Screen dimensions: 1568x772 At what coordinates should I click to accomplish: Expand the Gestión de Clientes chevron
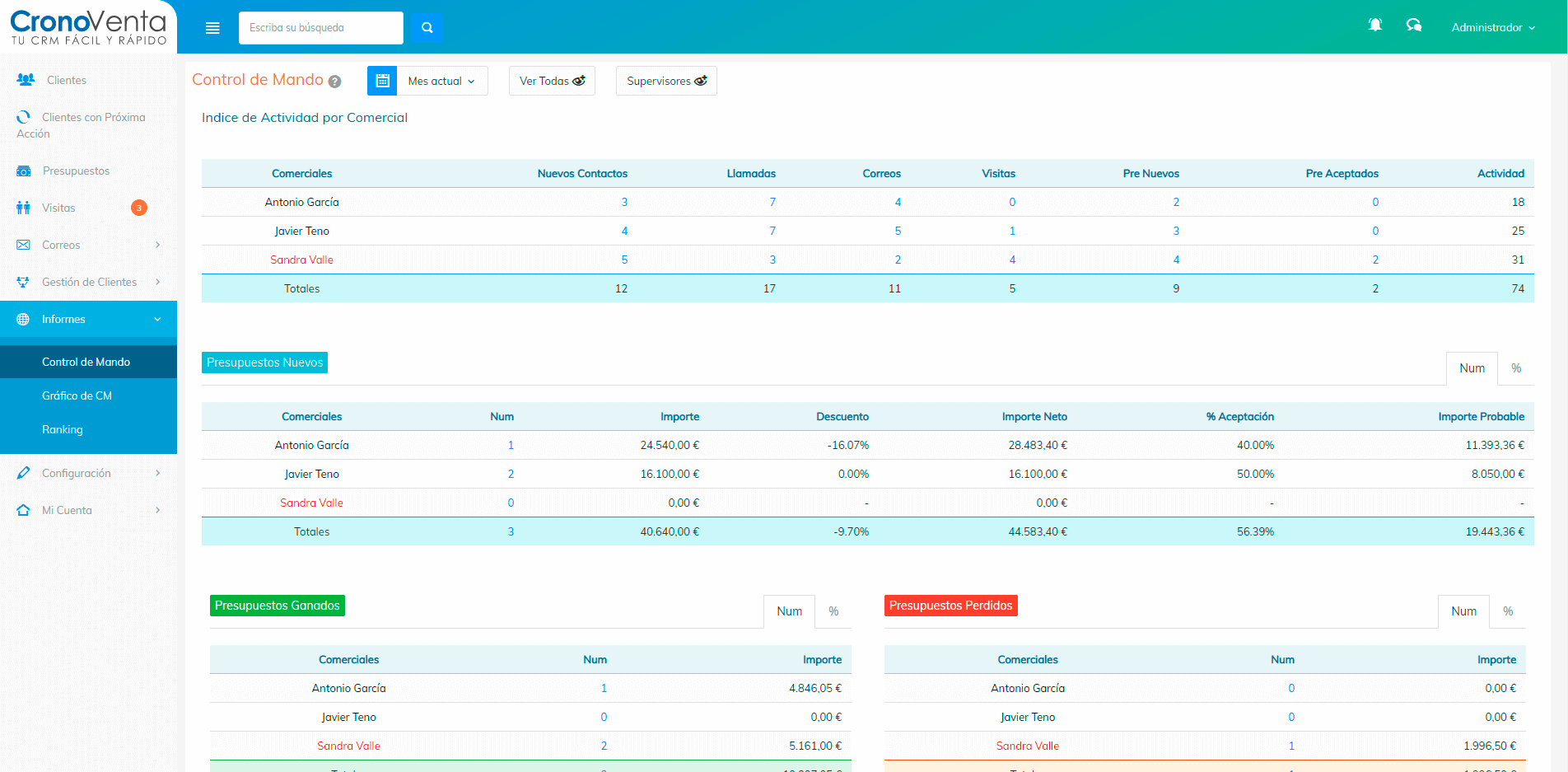click(157, 282)
